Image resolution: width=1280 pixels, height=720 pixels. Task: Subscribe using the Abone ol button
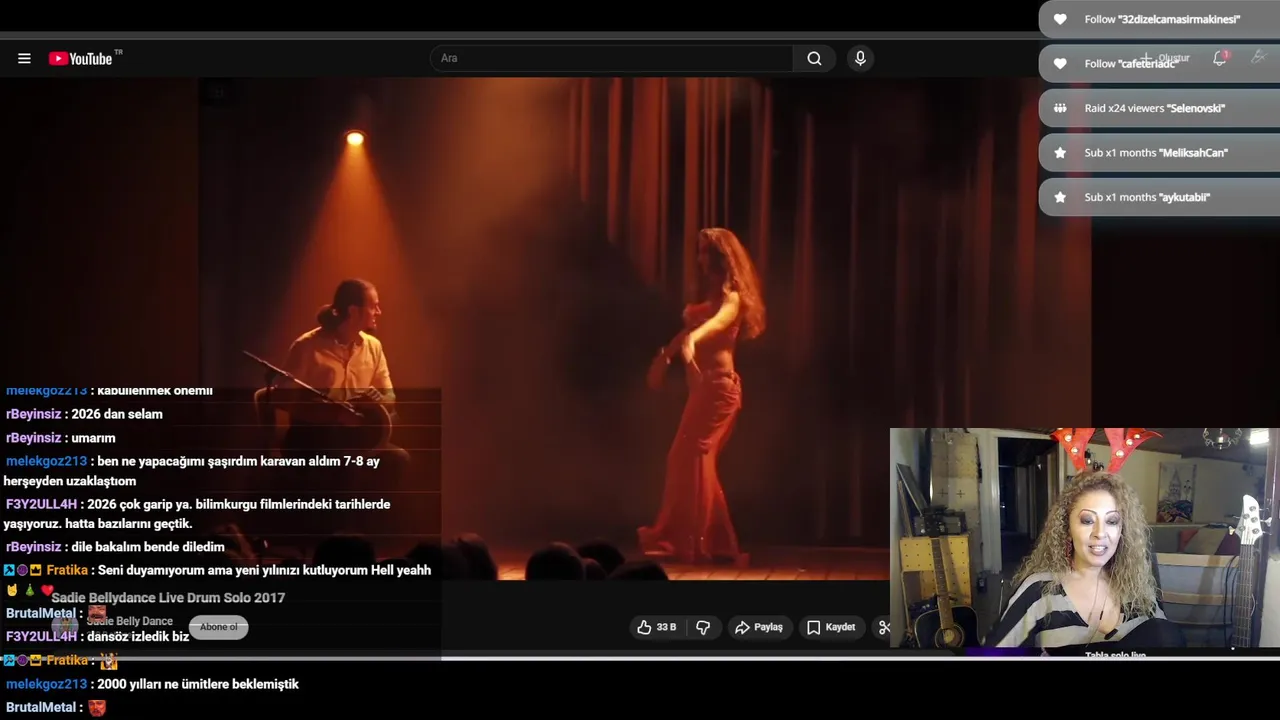218,627
